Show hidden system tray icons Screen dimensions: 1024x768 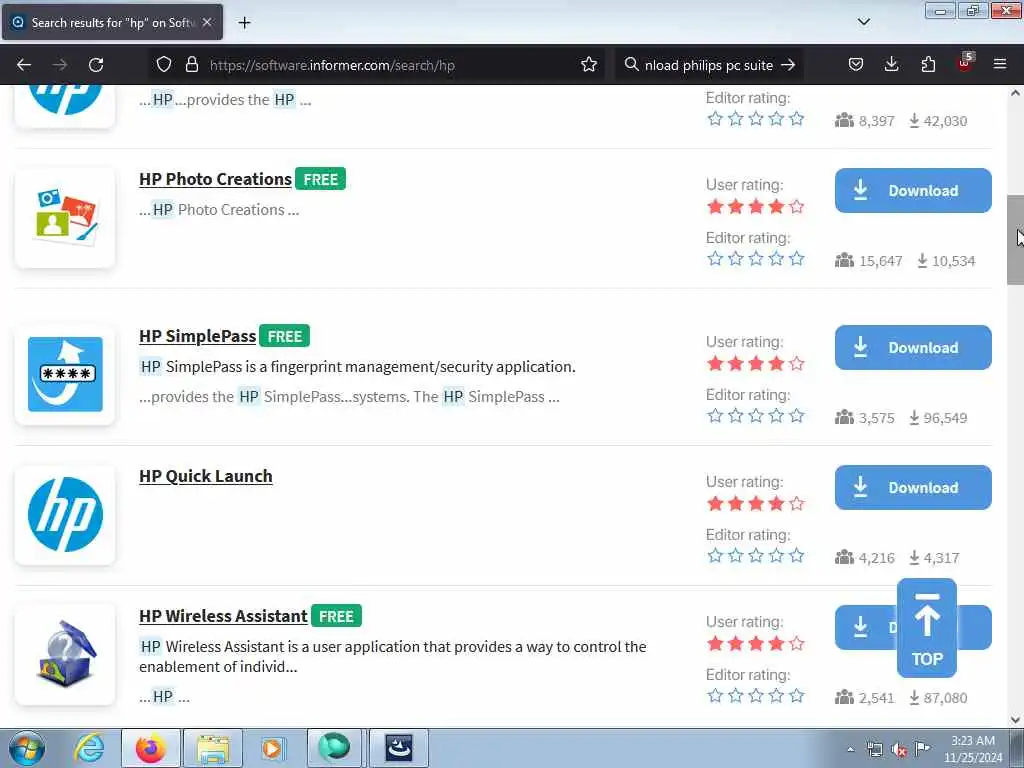coord(850,749)
